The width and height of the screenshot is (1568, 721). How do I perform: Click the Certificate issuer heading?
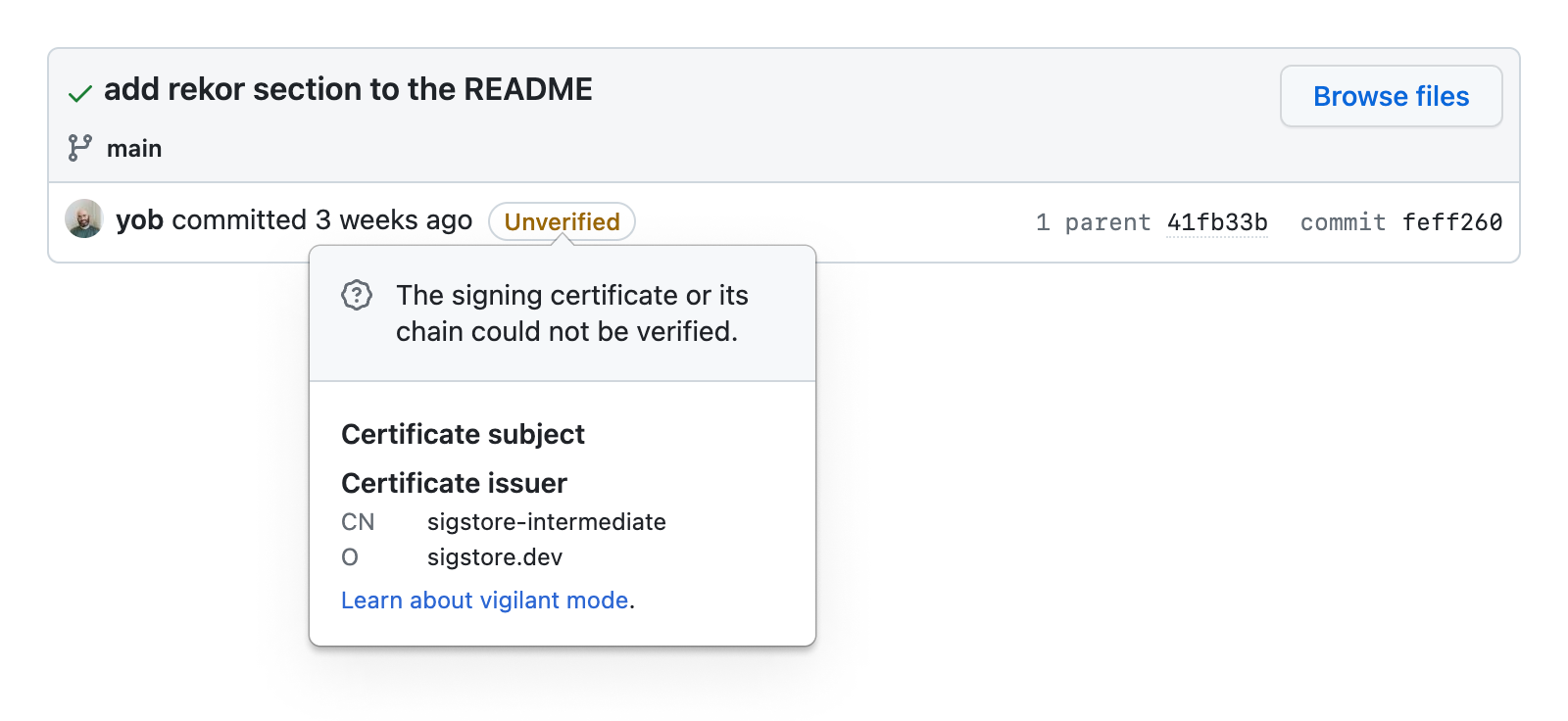point(454,483)
